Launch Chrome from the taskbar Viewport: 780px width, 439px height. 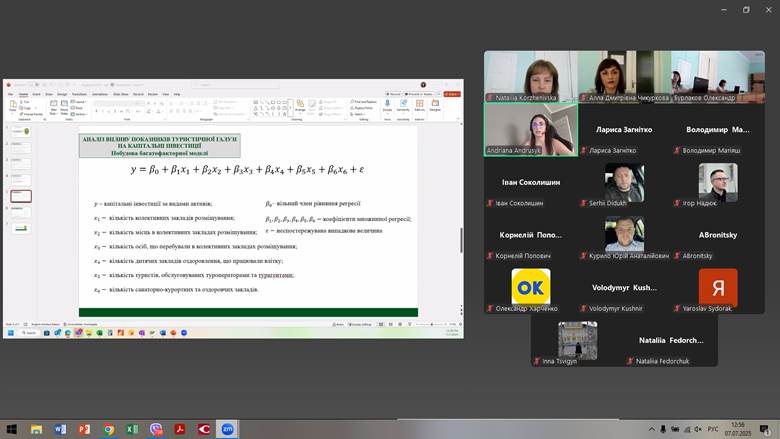pyautogui.click(x=108, y=429)
